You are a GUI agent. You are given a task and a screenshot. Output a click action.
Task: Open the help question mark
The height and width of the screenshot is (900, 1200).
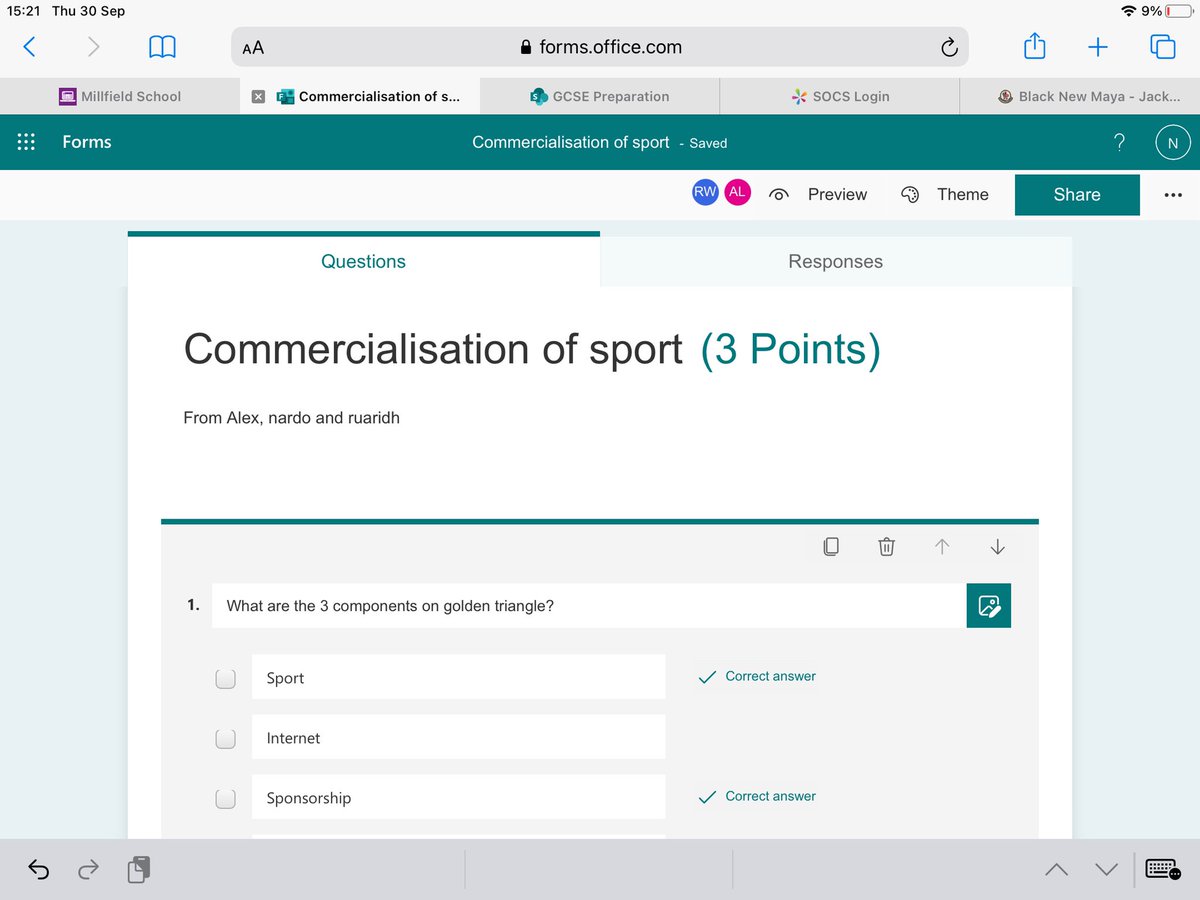point(1120,142)
